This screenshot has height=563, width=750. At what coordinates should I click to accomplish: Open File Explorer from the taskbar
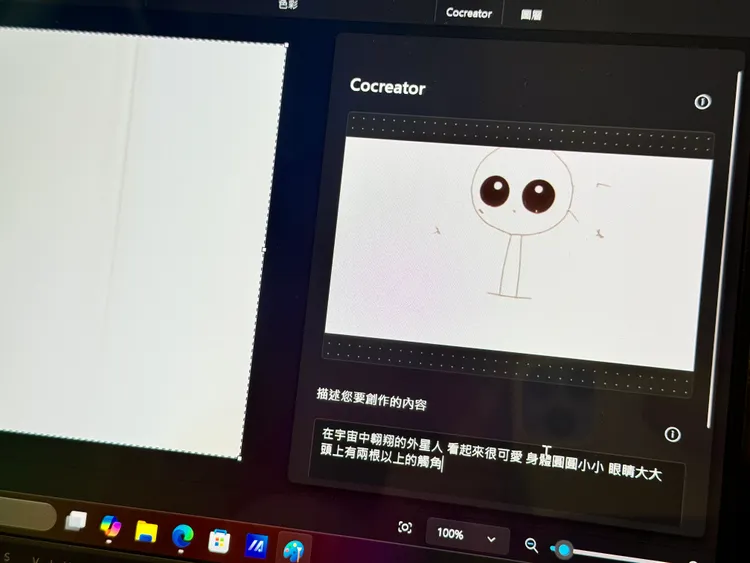[146, 531]
